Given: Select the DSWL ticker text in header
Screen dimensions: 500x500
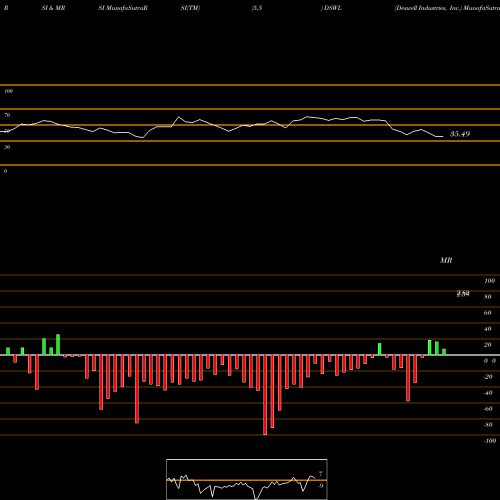Looking at the screenshot, I should pyautogui.click(x=333, y=8).
